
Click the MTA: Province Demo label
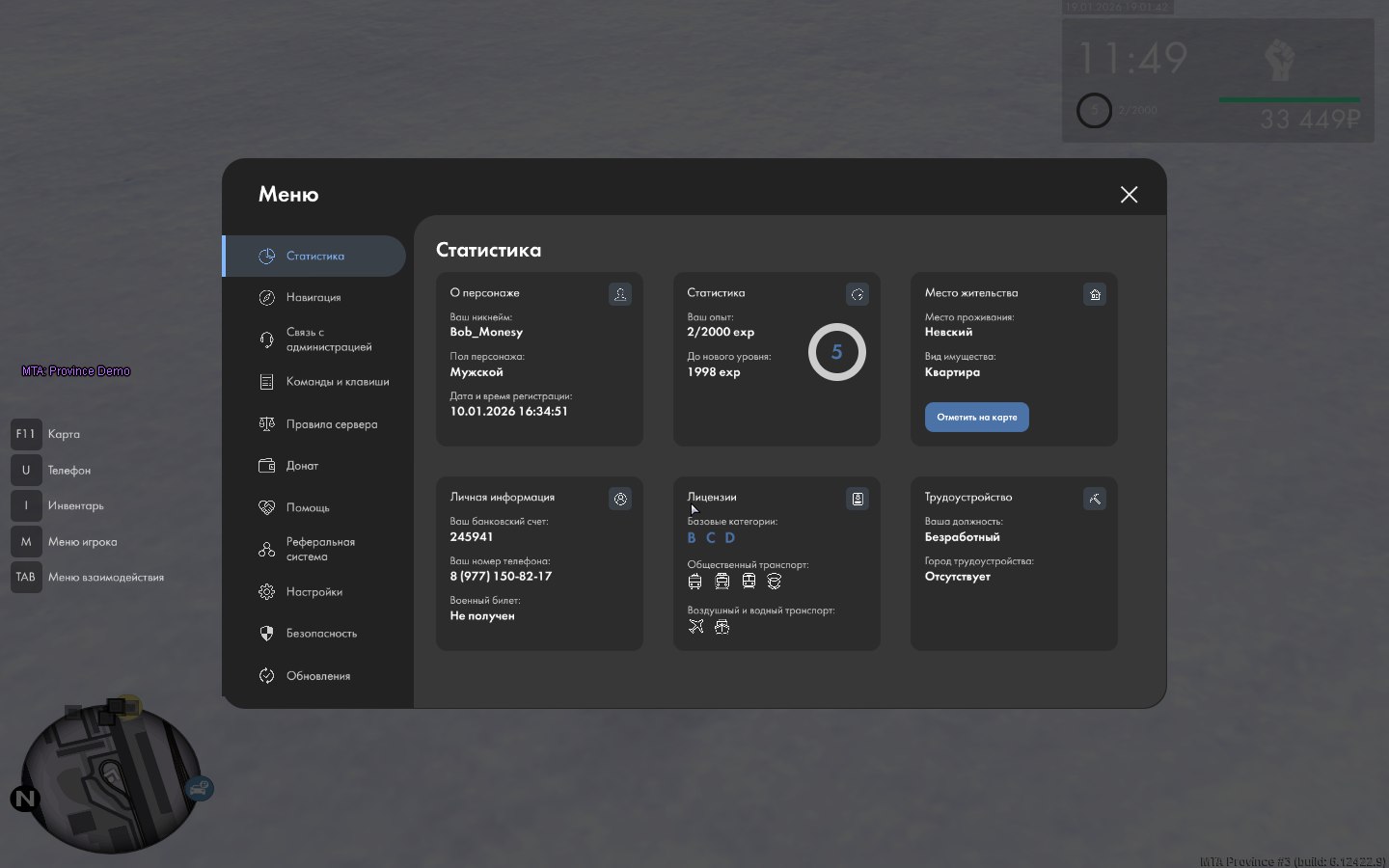point(76,371)
